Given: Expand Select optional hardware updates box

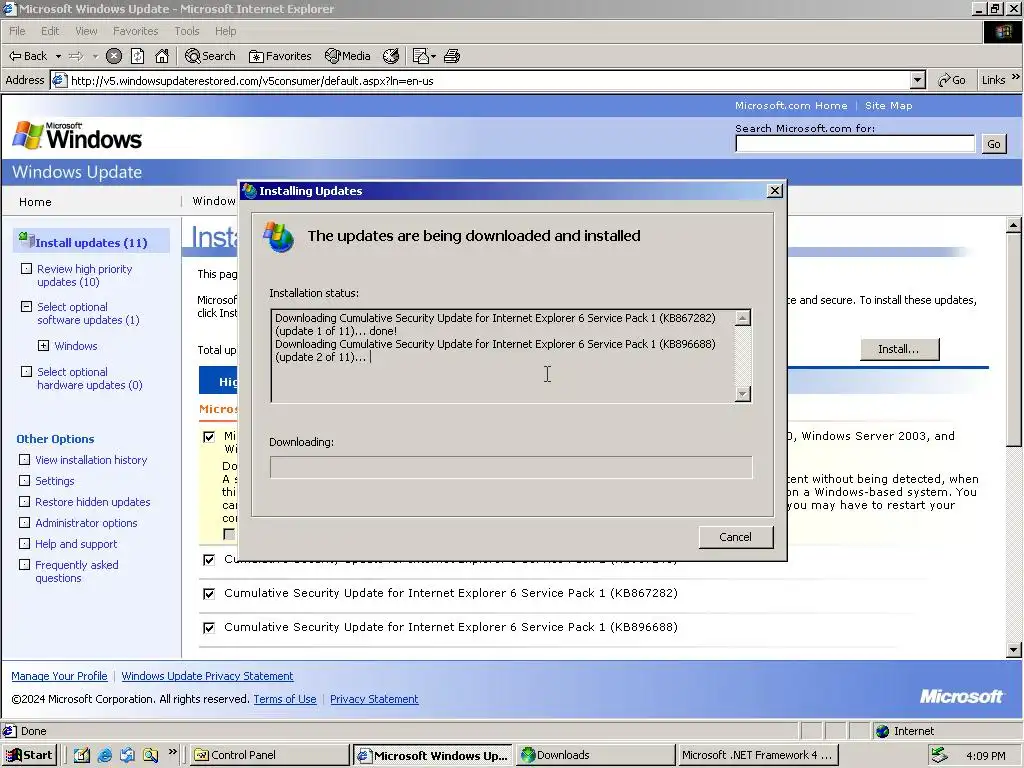Looking at the screenshot, I should 26,372.
